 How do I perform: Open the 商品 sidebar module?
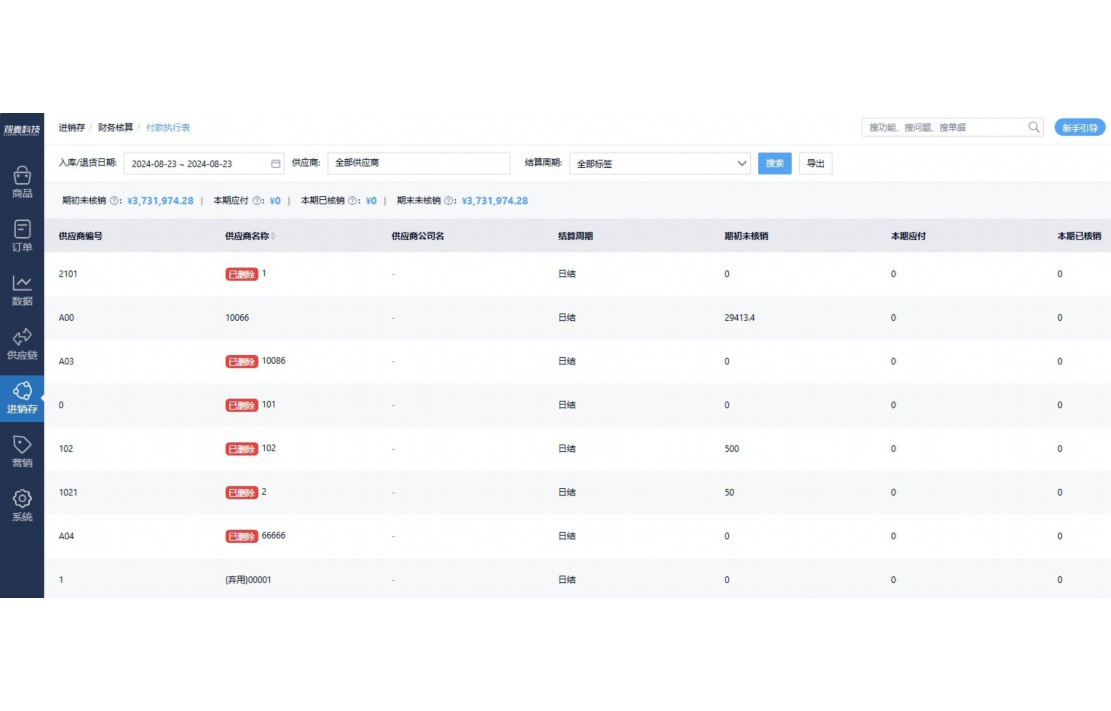coord(22,182)
